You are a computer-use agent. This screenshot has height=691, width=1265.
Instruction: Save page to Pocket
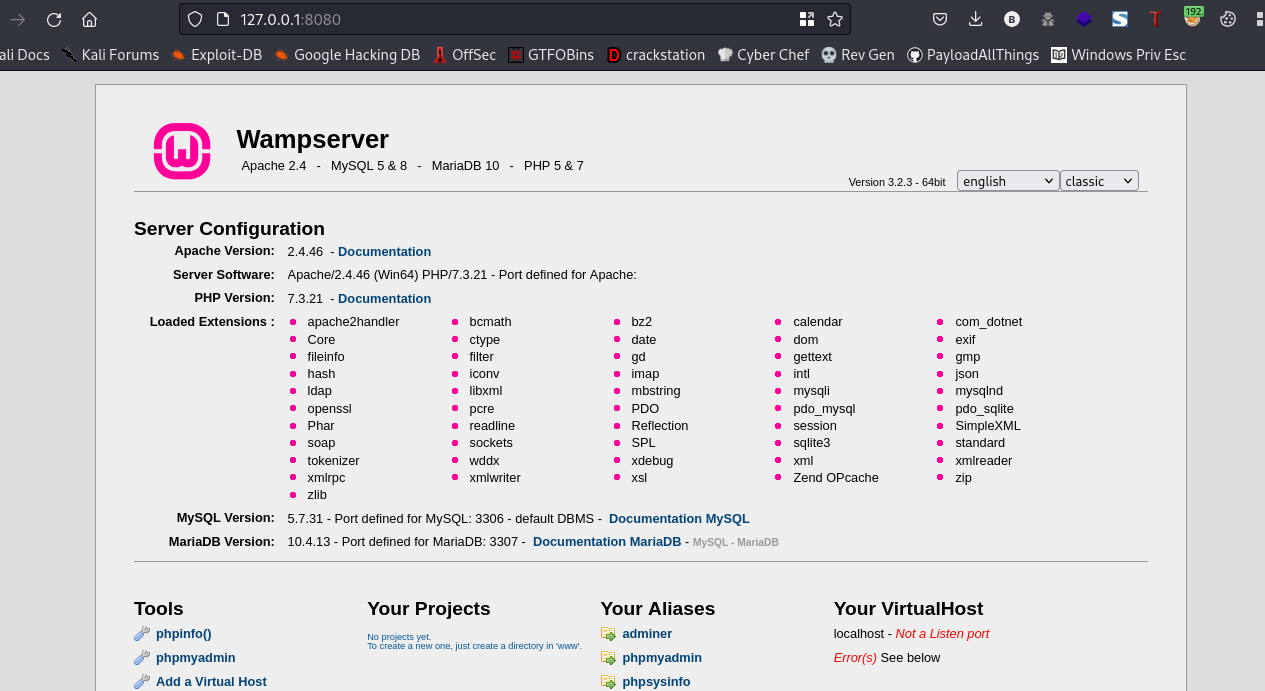[x=940, y=19]
